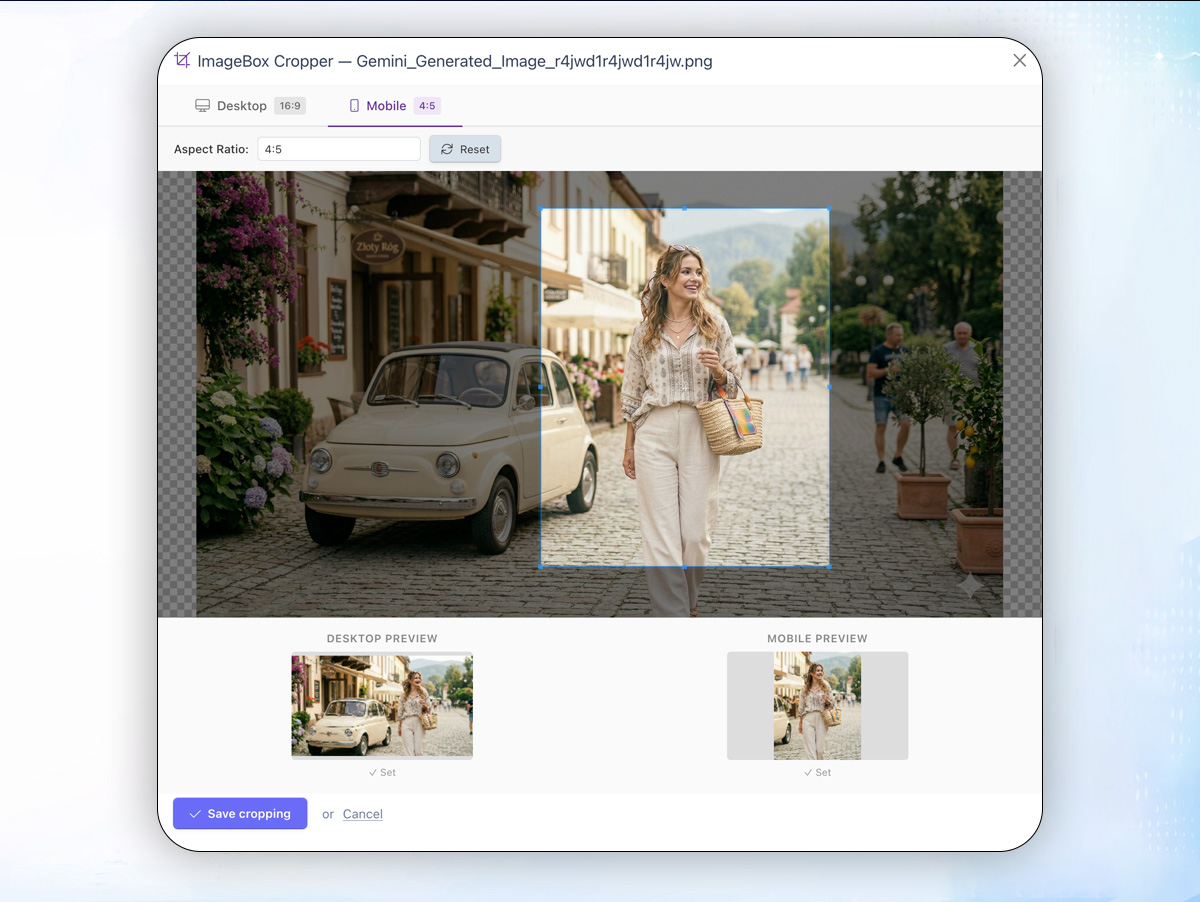Click the Cancel link
The height and width of the screenshot is (902, 1200).
click(x=362, y=814)
